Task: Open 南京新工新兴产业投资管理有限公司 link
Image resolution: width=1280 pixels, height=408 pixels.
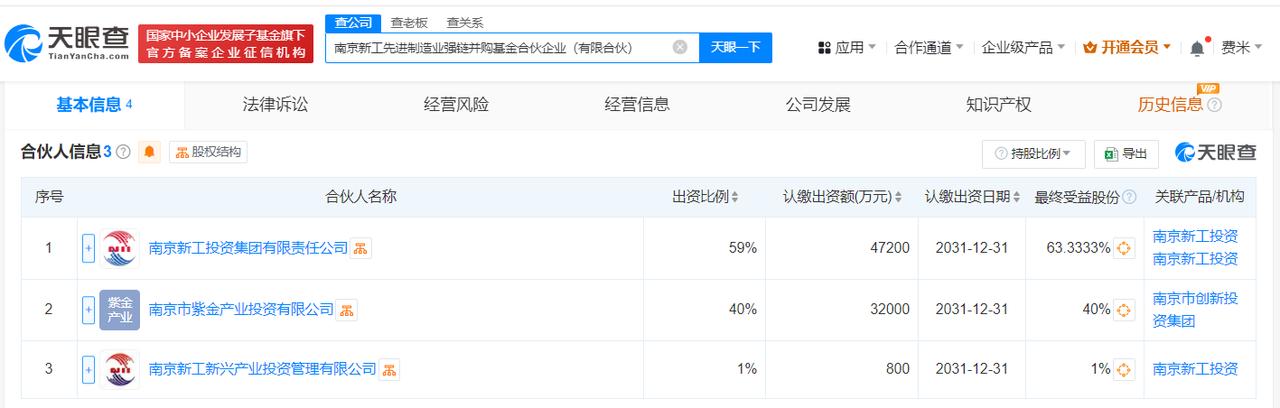Action: pos(262,369)
